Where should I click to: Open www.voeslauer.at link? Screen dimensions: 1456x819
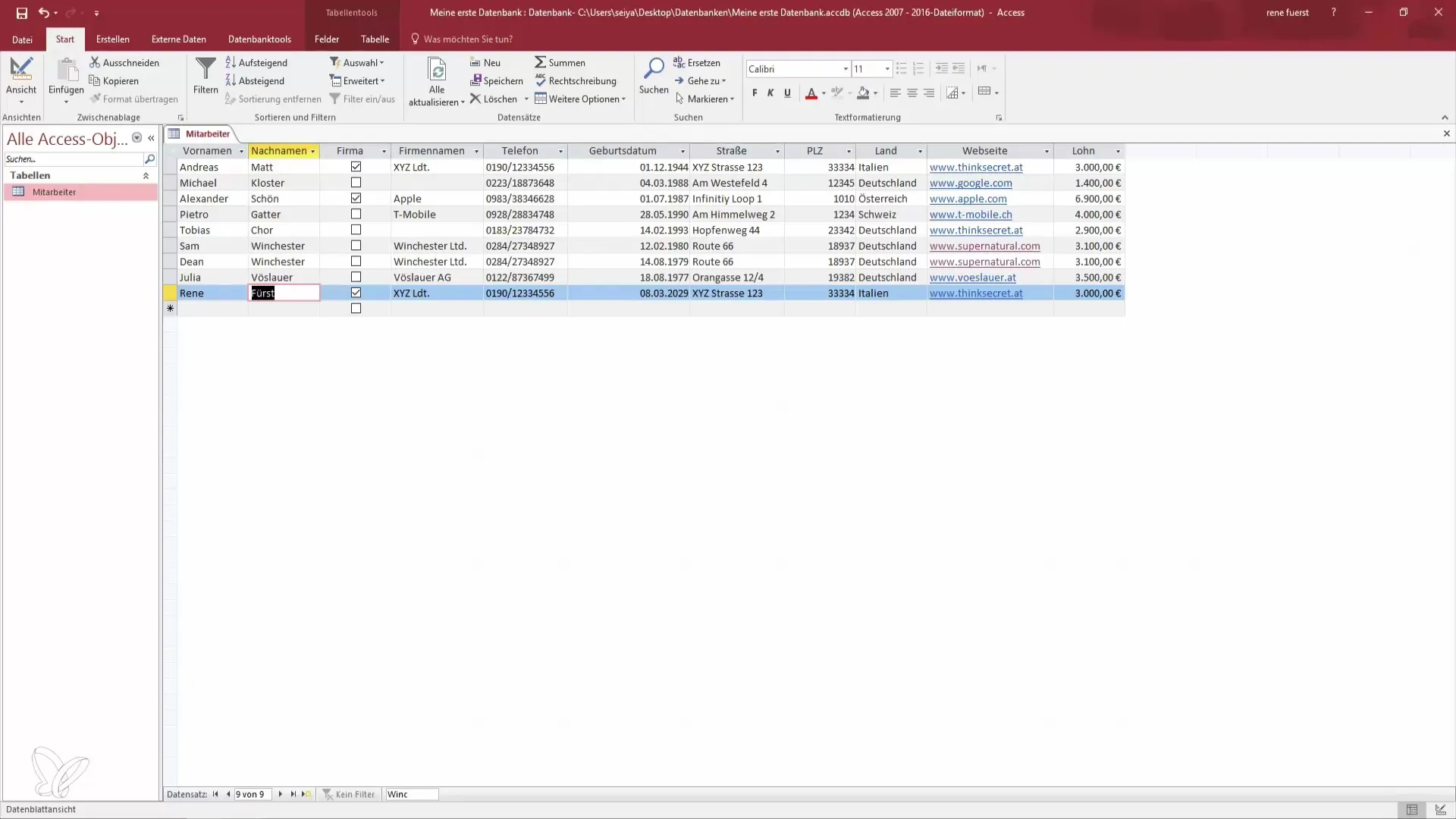coord(973,278)
